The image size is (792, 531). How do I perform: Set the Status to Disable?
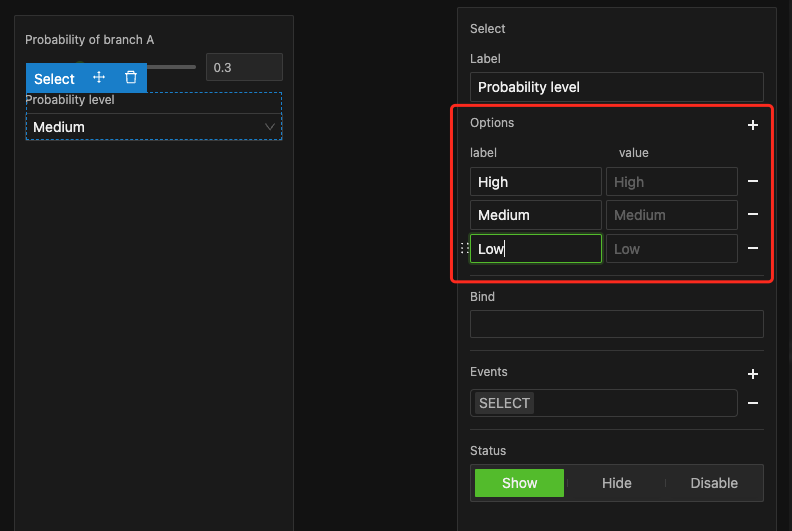click(x=714, y=483)
